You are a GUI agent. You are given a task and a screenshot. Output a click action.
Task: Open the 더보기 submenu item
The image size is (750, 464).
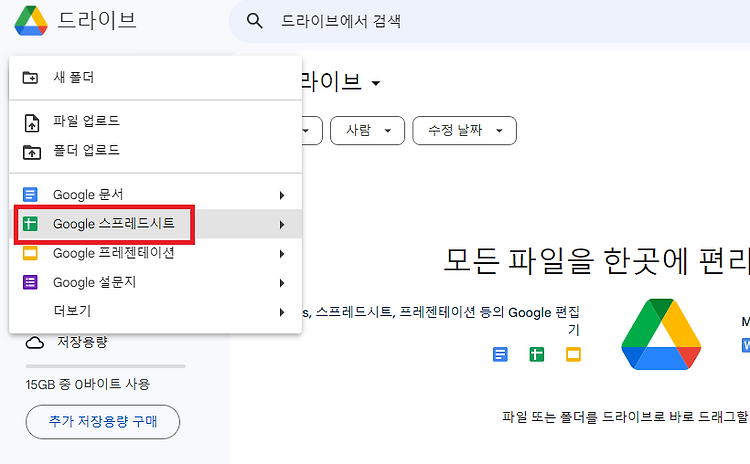click(155, 311)
